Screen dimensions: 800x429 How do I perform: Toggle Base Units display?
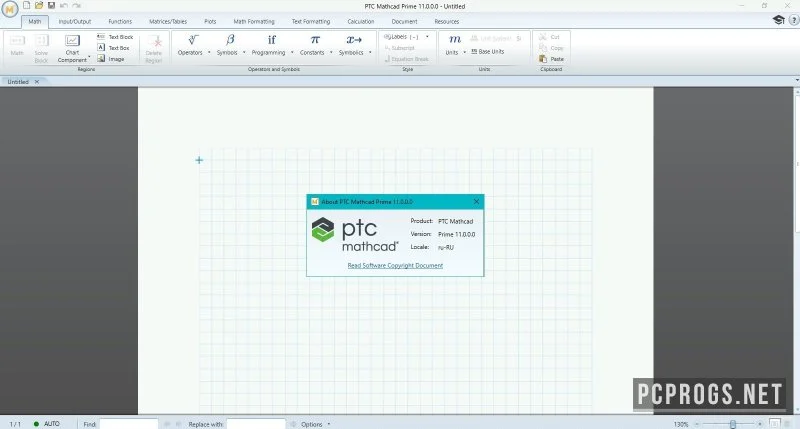click(488, 52)
